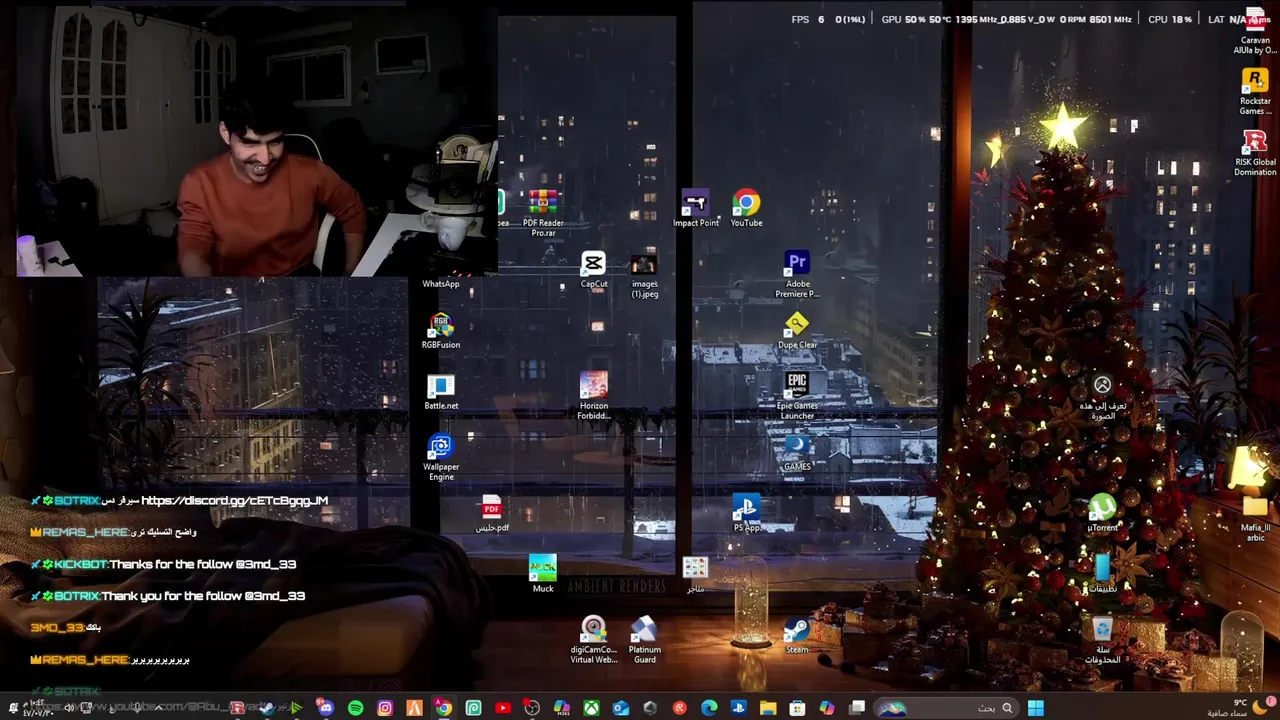
Task: Open Muck game desktop icon
Action: (x=543, y=575)
